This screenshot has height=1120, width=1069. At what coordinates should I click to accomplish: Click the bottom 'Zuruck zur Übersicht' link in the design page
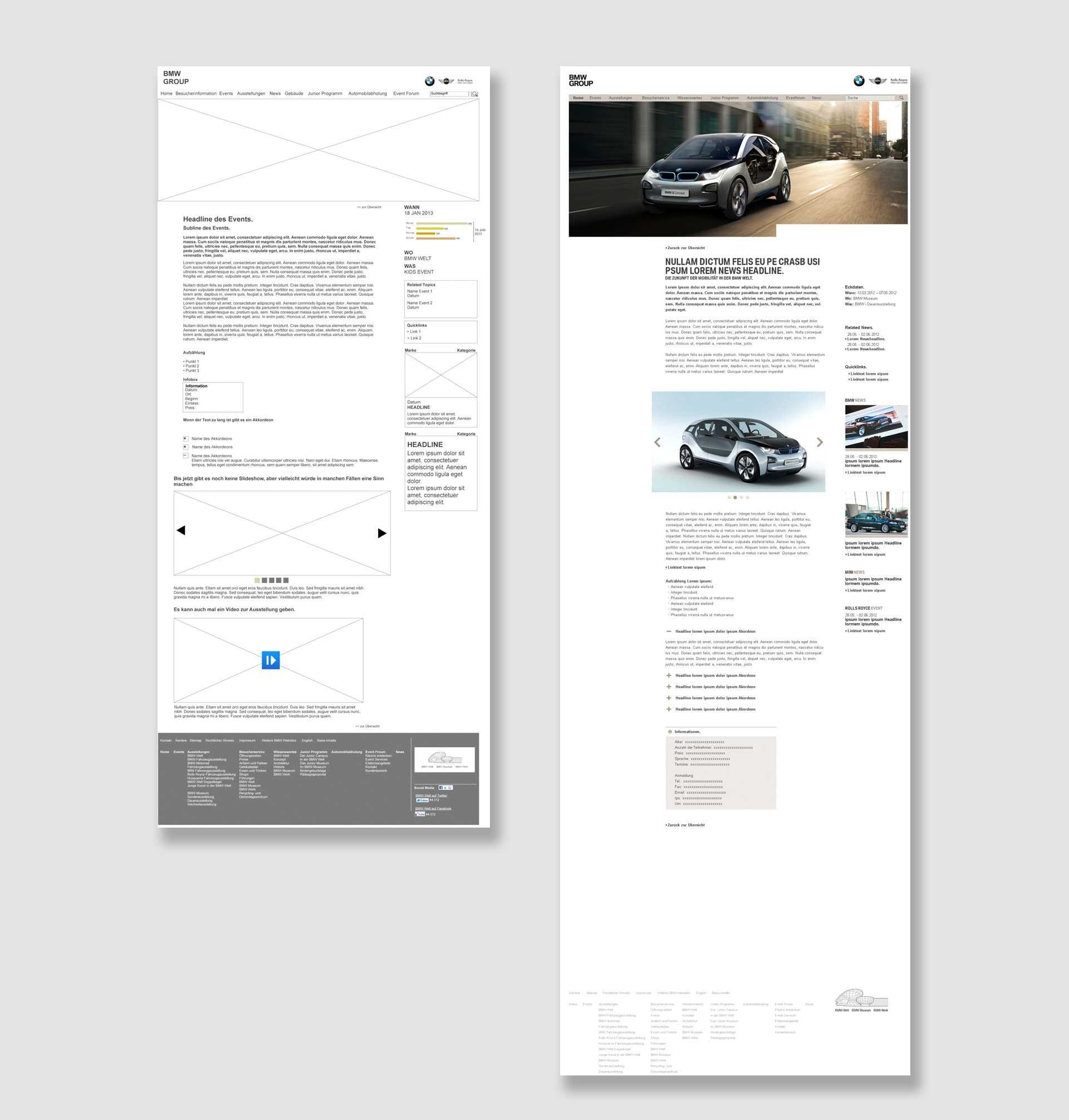(x=685, y=825)
